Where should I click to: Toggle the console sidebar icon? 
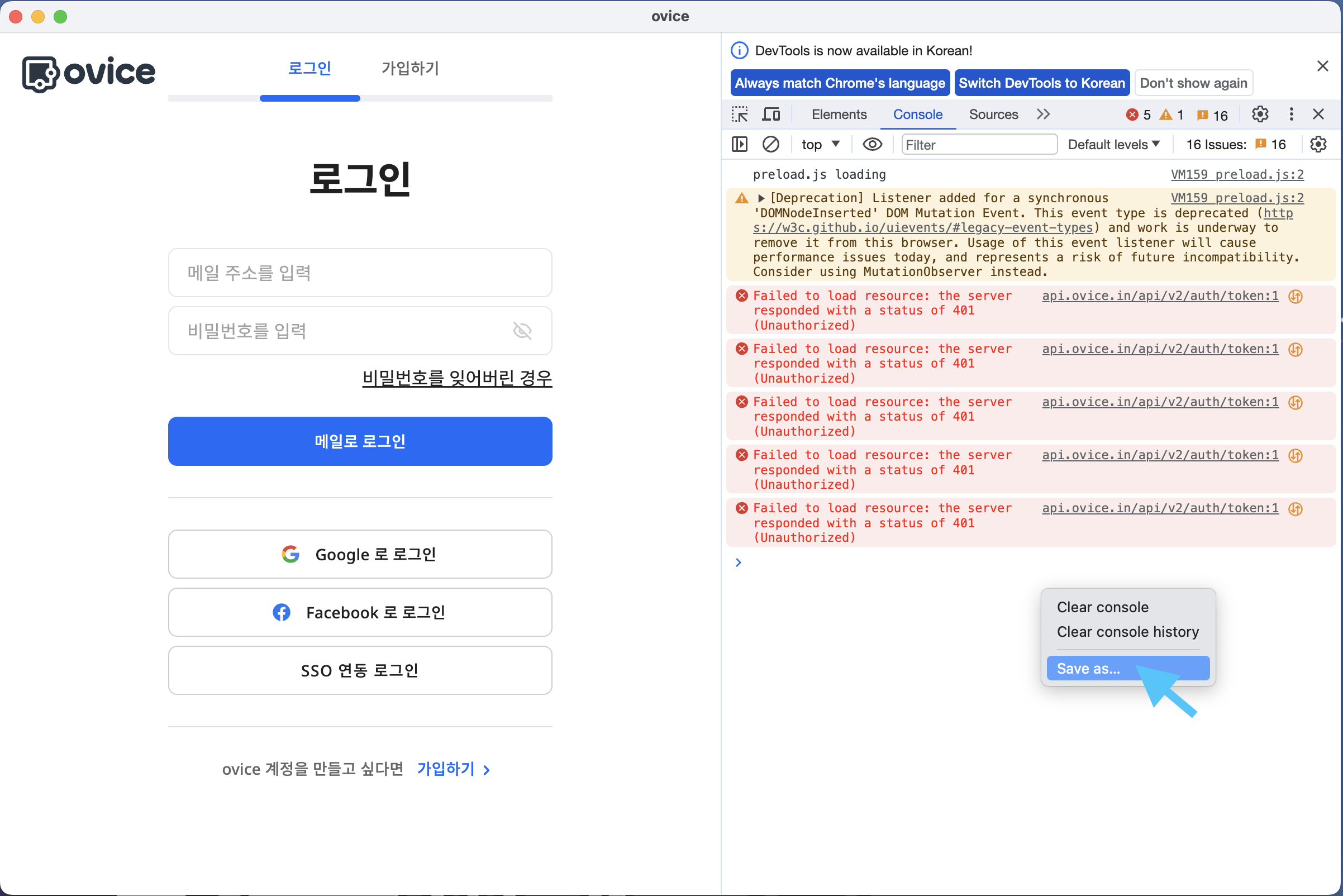740,145
